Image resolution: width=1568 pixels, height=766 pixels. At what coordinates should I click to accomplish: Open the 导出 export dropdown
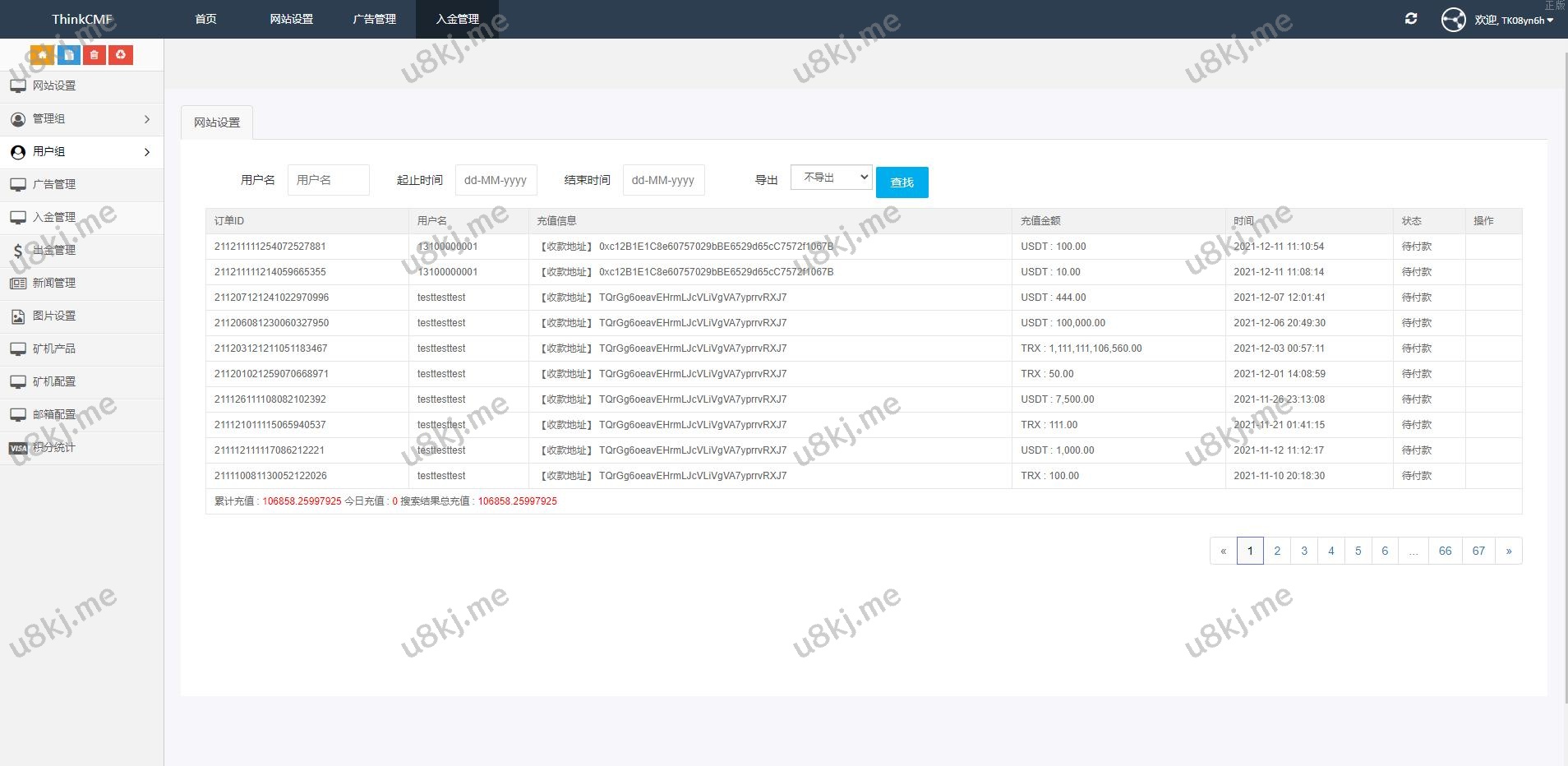click(831, 178)
